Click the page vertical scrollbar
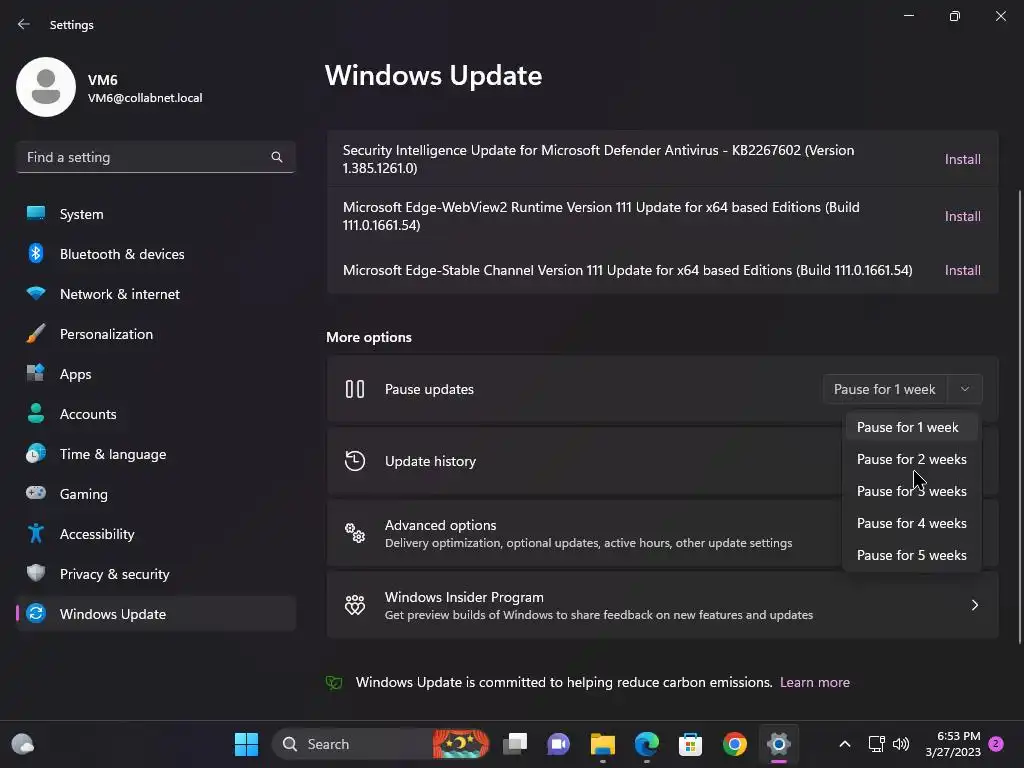Screen dimensions: 1024x768 tap(1019, 417)
